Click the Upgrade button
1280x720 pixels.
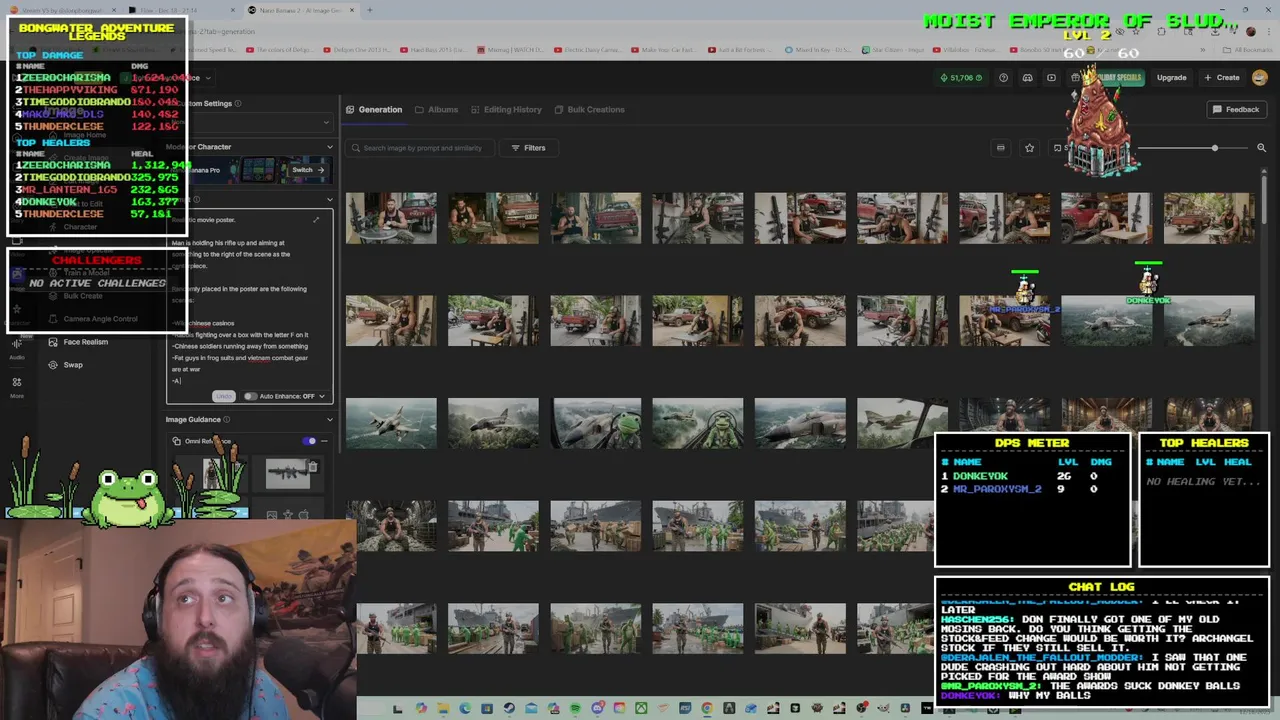[x=1171, y=78]
